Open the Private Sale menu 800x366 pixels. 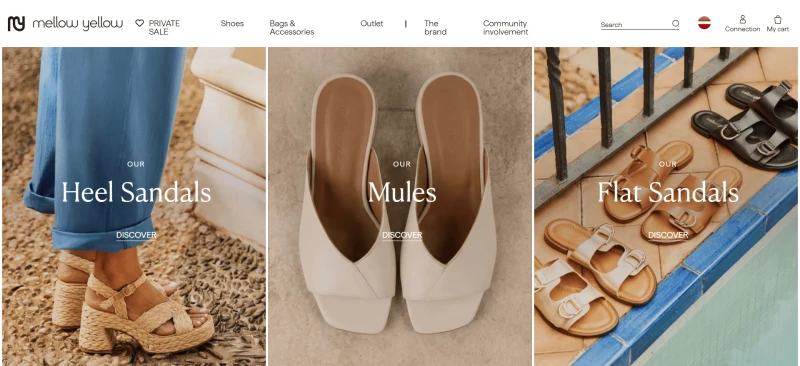click(x=164, y=28)
